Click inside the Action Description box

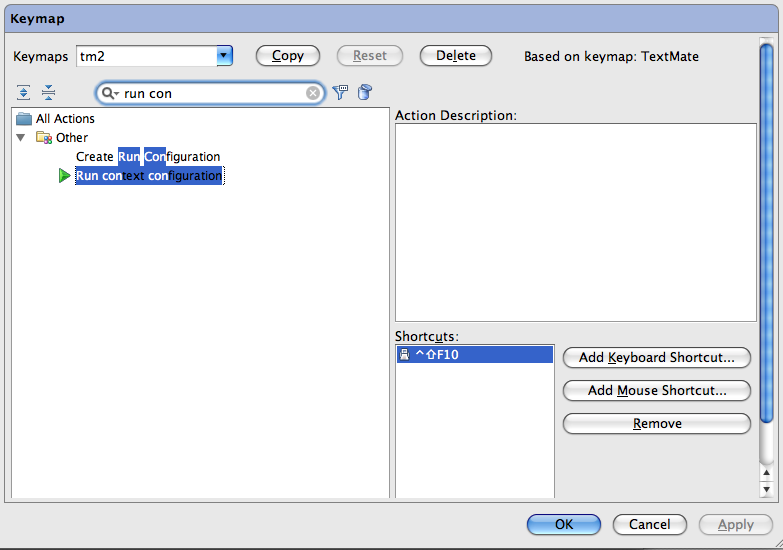pos(576,223)
